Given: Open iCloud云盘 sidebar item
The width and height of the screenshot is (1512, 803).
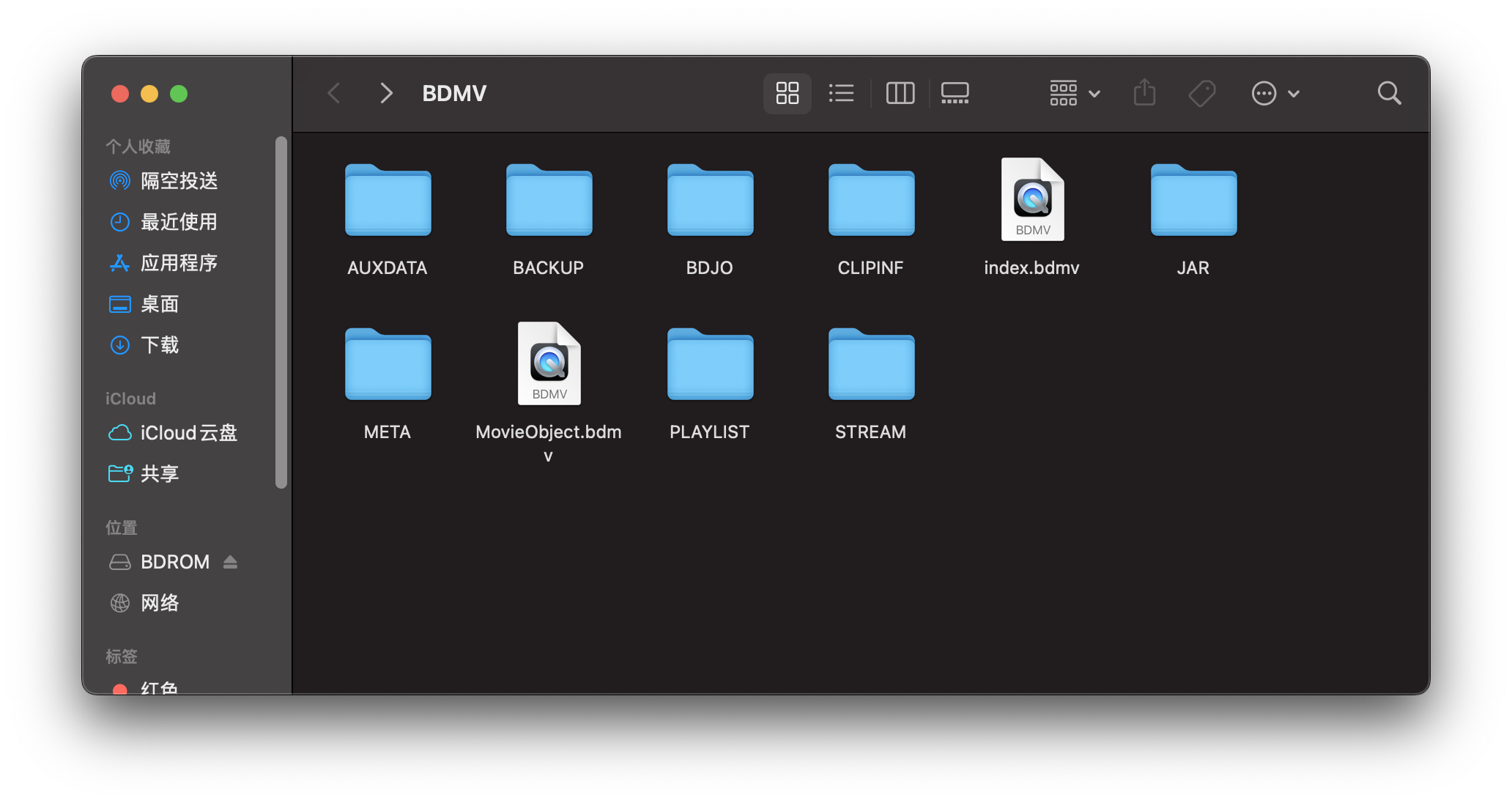Looking at the screenshot, I should pos(188,433).
